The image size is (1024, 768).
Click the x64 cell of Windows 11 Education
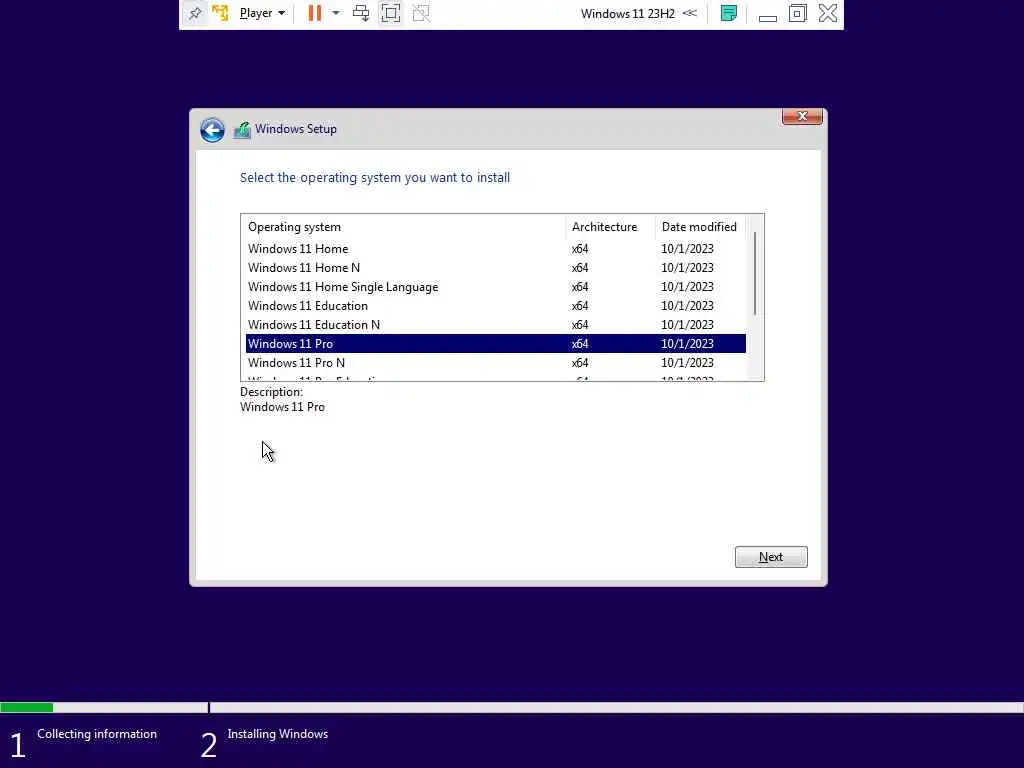point(580,306)
